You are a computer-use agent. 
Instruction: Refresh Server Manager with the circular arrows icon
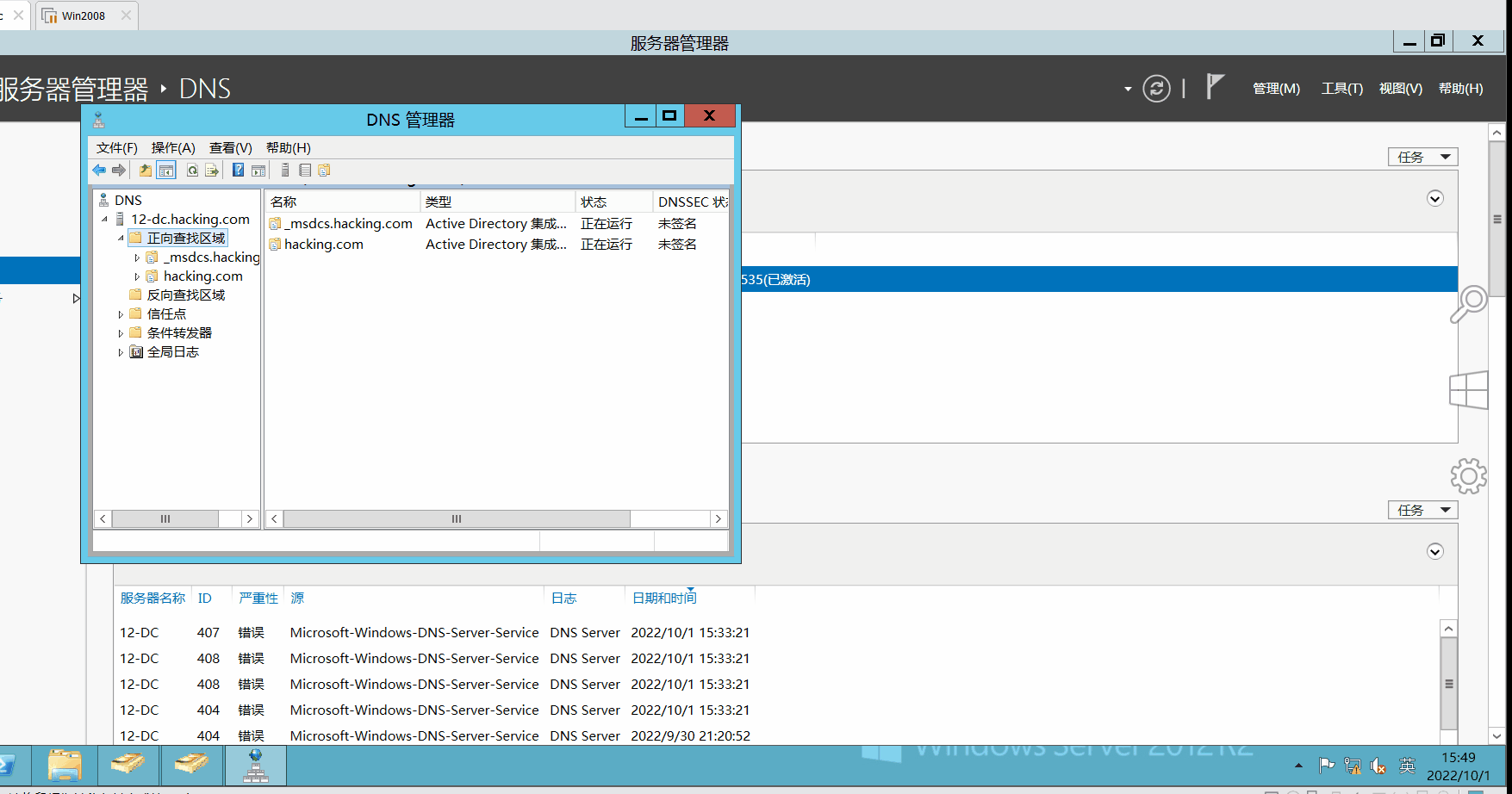1156,89
